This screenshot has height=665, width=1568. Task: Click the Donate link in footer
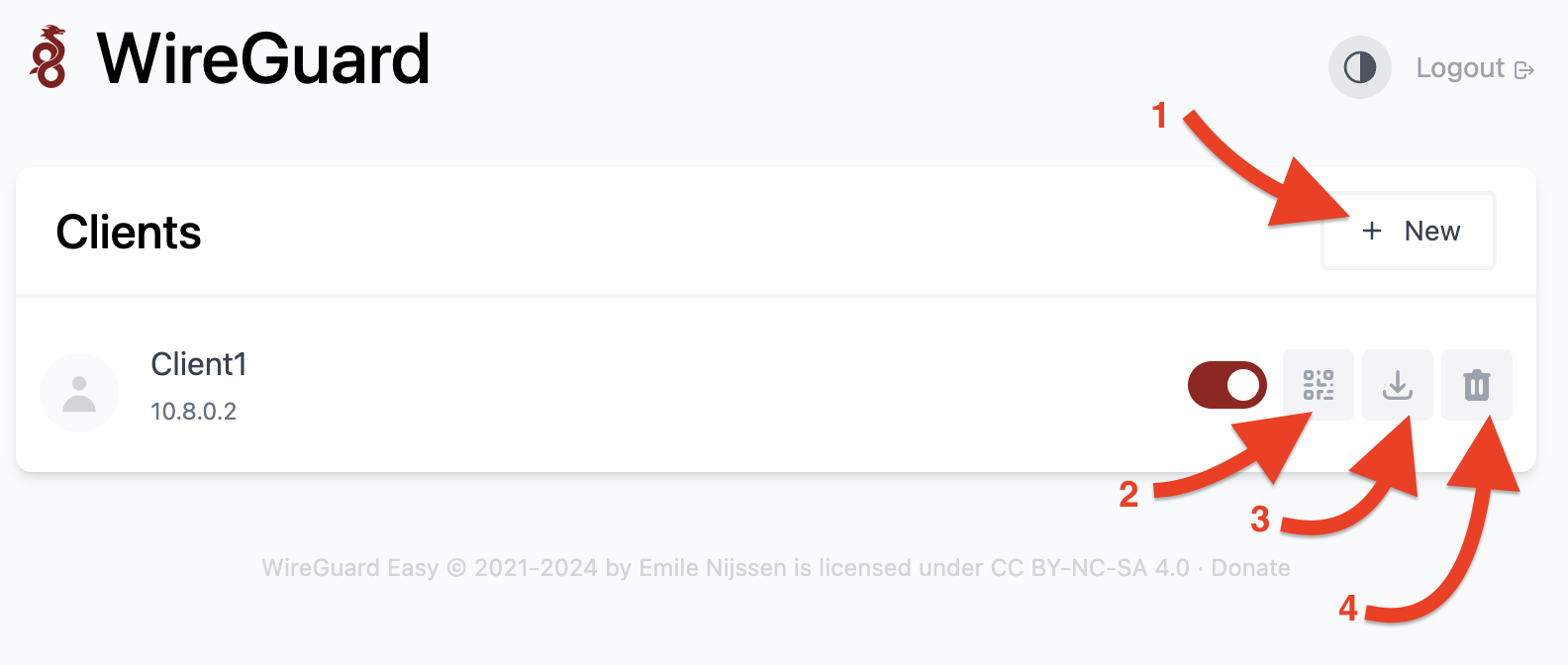[x=1250, y=568]
